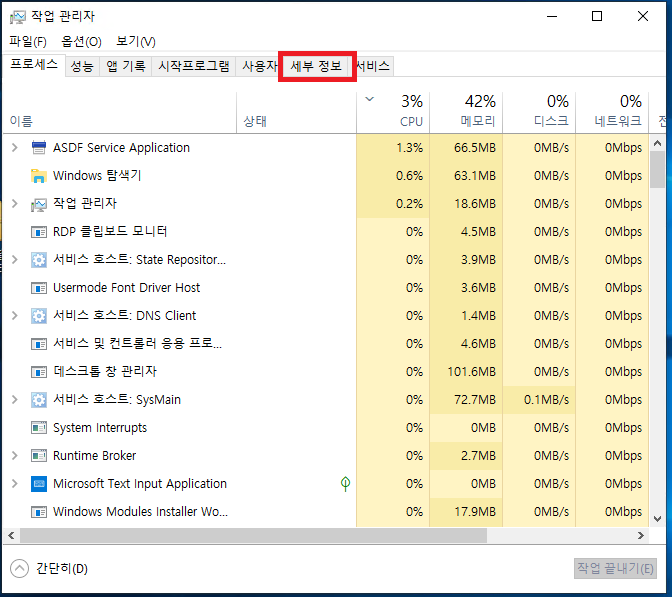Click the horizontal scrollbar left arrow
This screenshot has height=597, width=672.
tap(11, 535)
